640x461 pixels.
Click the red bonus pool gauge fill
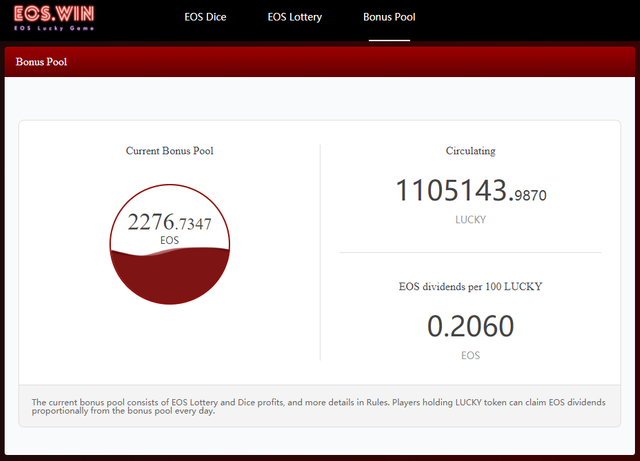coord(170,276)
